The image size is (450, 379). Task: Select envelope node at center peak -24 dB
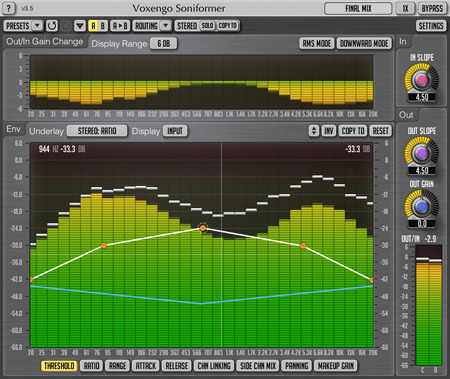(203, 228)
